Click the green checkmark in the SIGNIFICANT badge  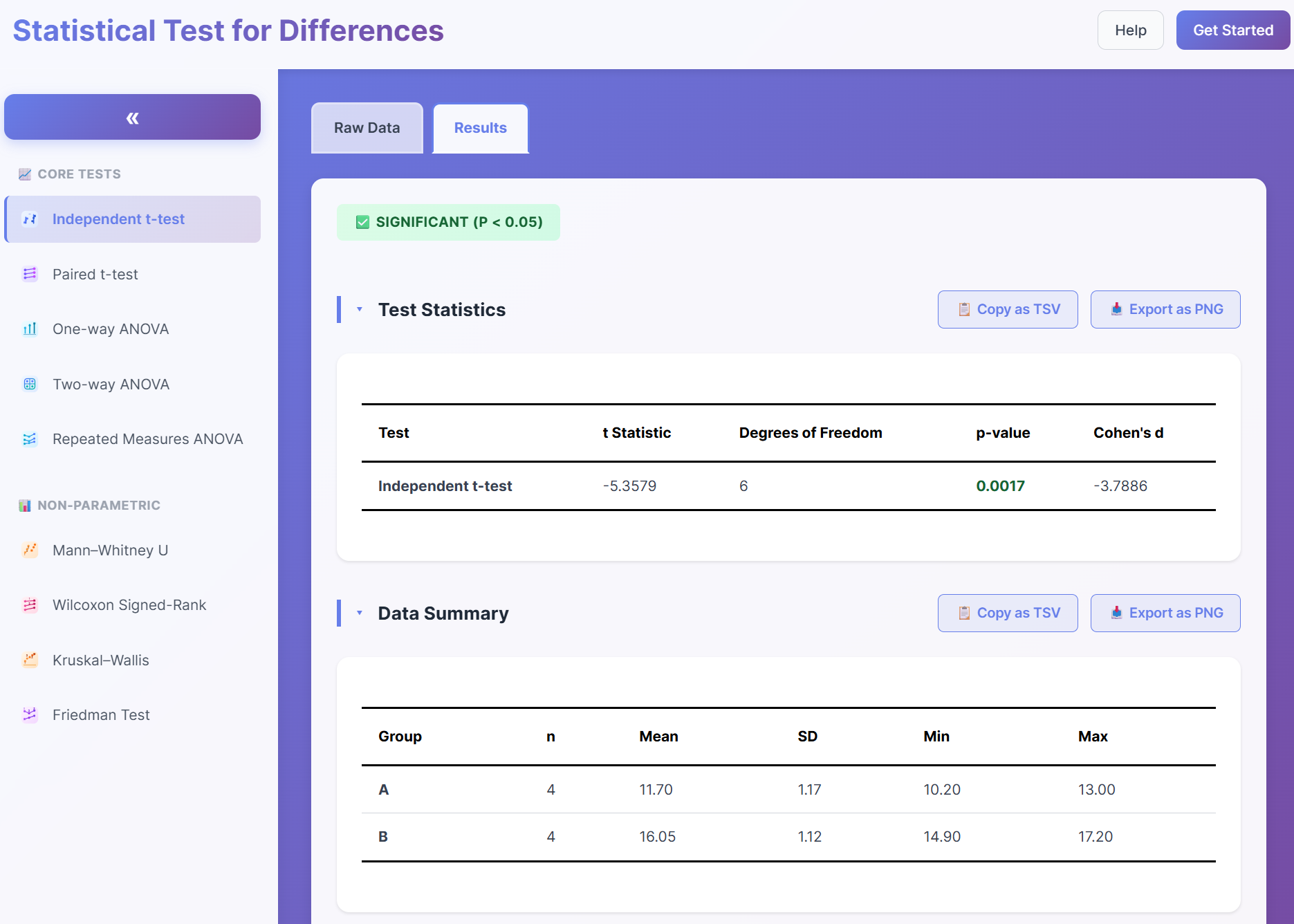(x=362, y=222)
